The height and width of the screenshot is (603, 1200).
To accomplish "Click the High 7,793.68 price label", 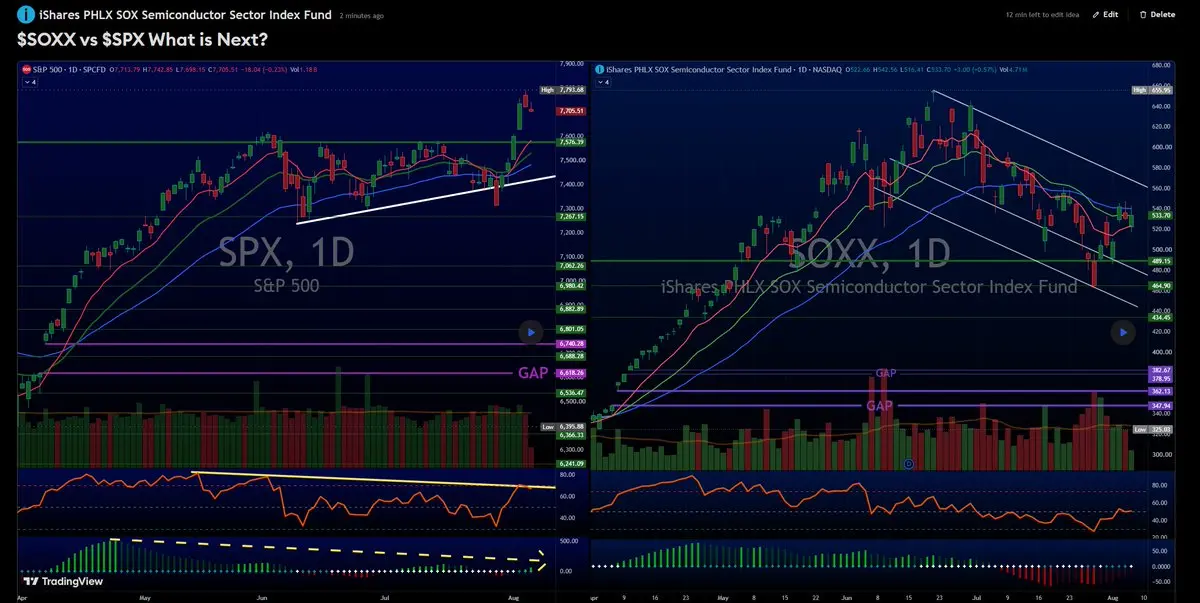I will click(562, 90).
